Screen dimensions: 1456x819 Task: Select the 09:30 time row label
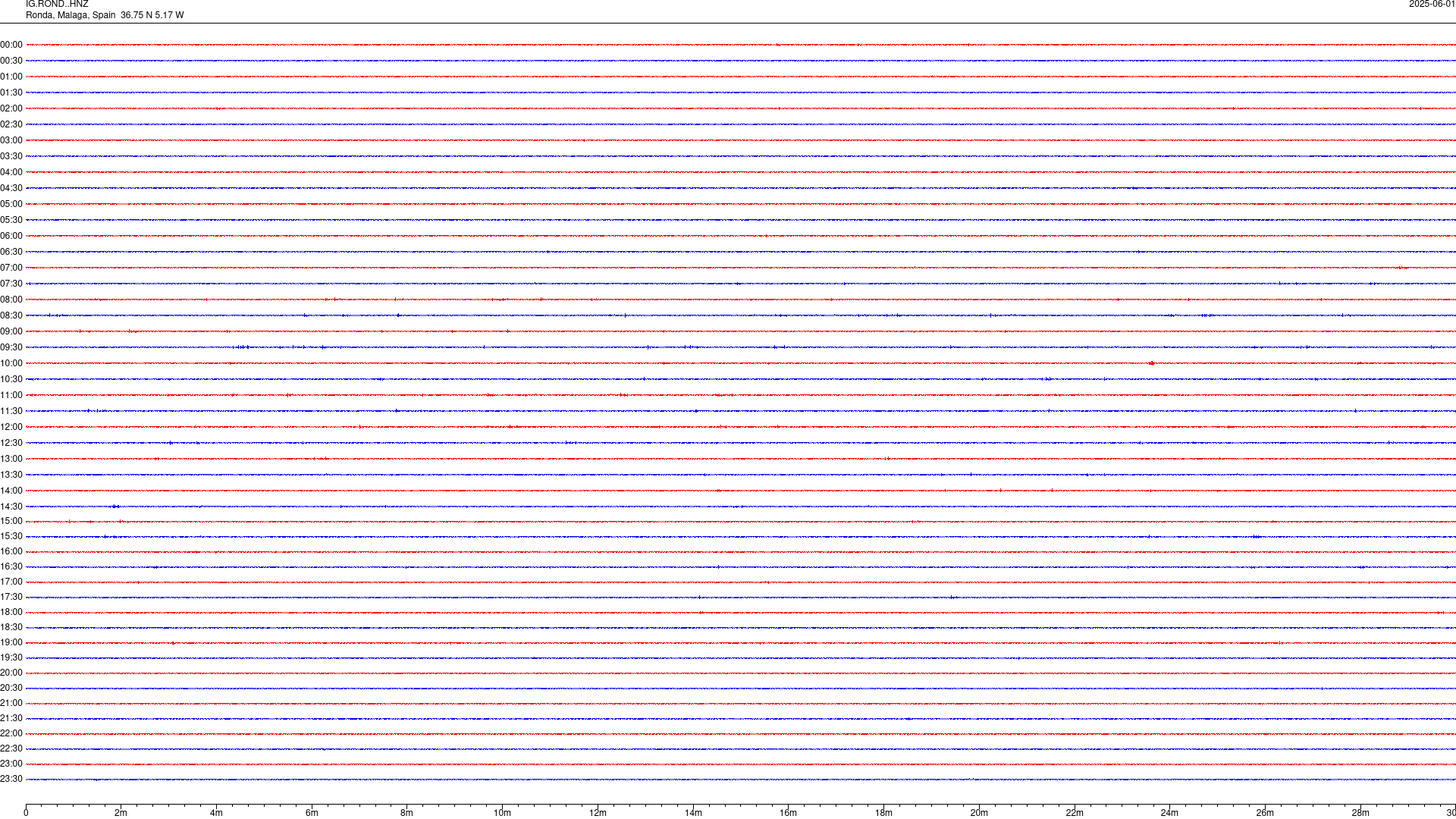pos(11,347)
